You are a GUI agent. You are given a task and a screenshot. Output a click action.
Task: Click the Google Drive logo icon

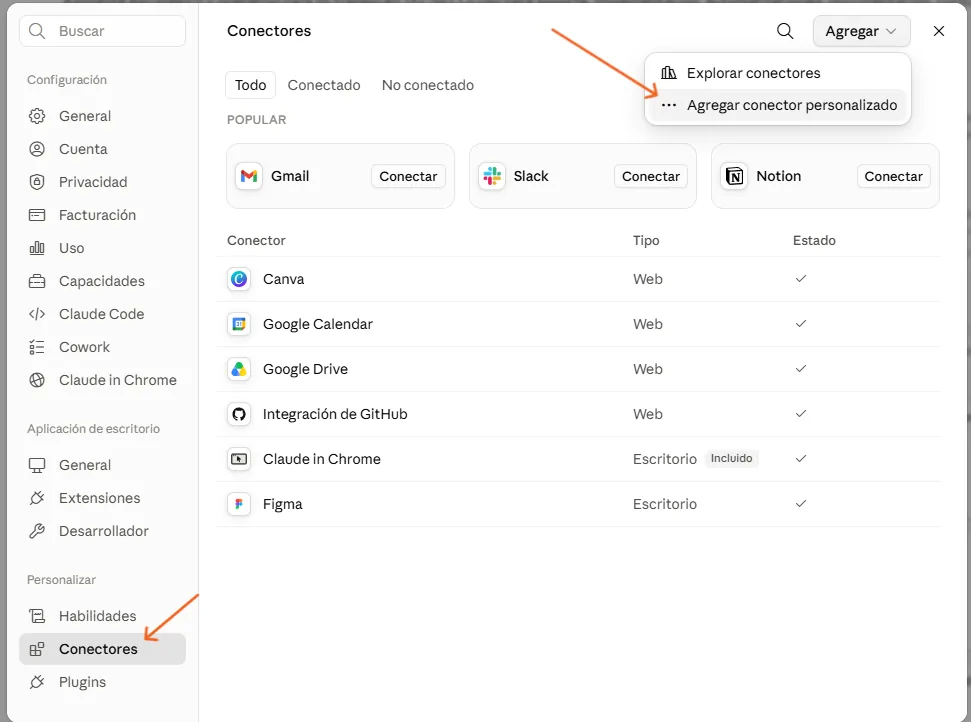click(239, 369)
